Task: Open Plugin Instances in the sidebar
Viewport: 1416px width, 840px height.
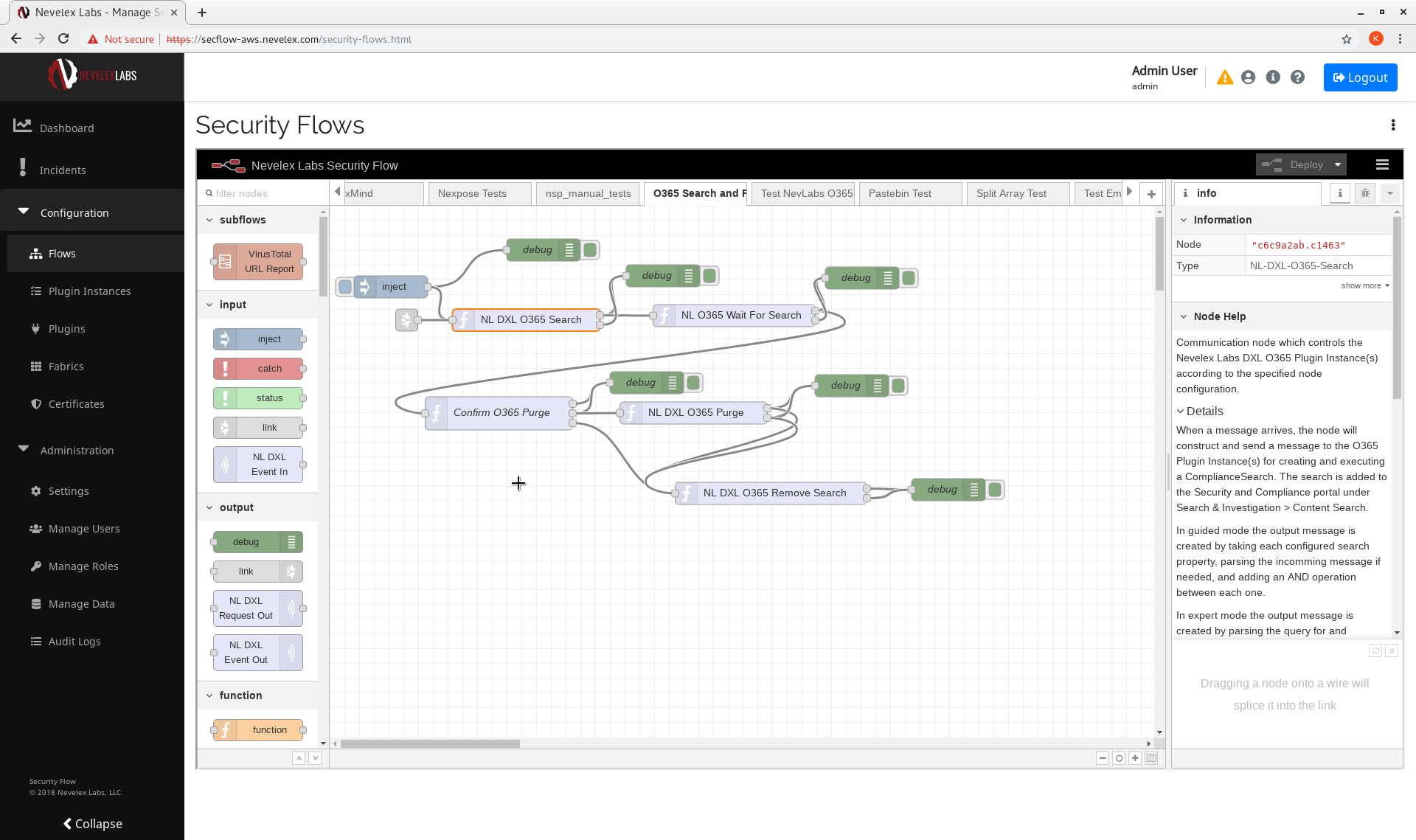Action: [x=89, y=291]
